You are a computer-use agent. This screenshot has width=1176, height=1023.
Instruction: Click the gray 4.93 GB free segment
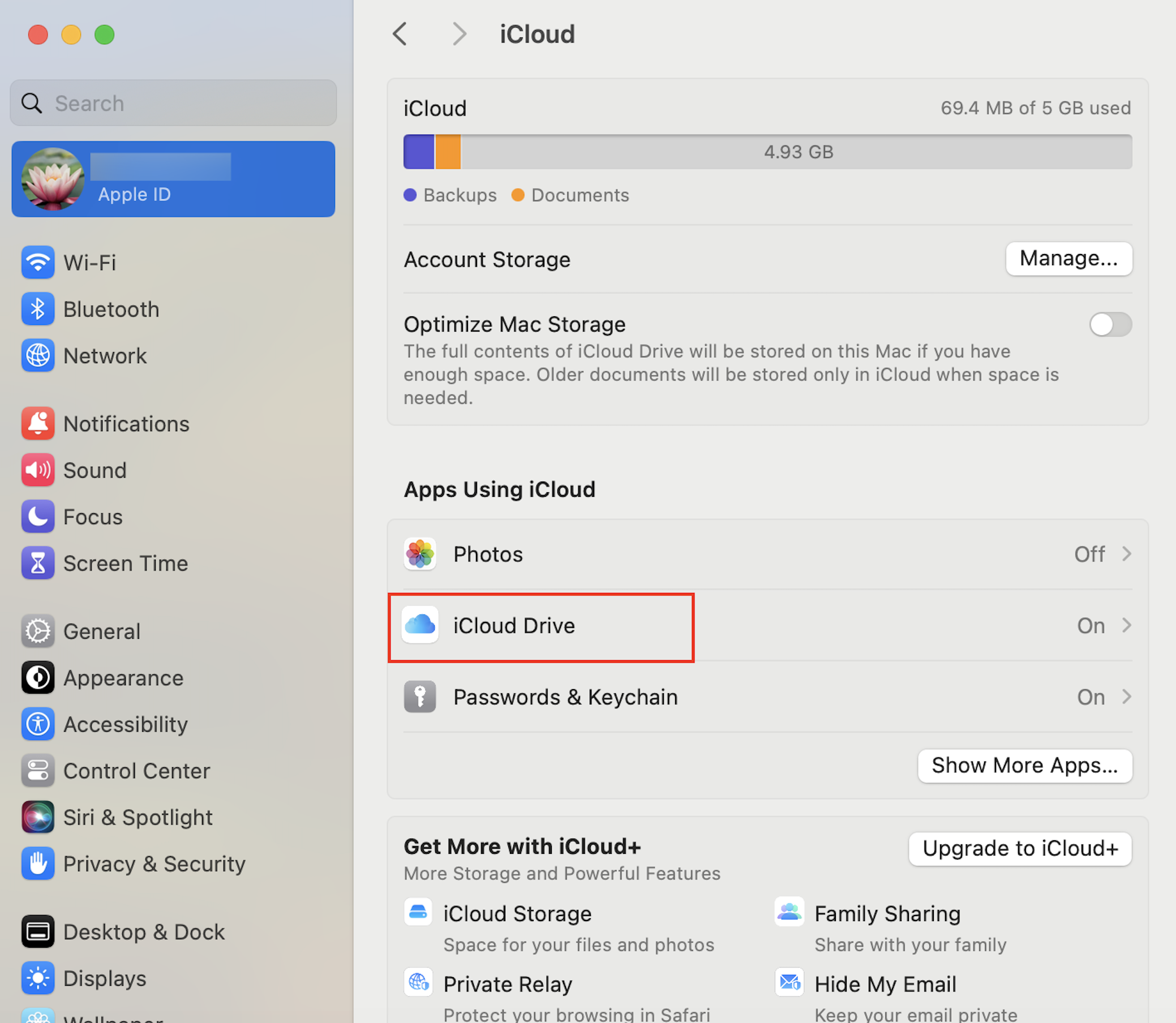[x=796, y=151]
